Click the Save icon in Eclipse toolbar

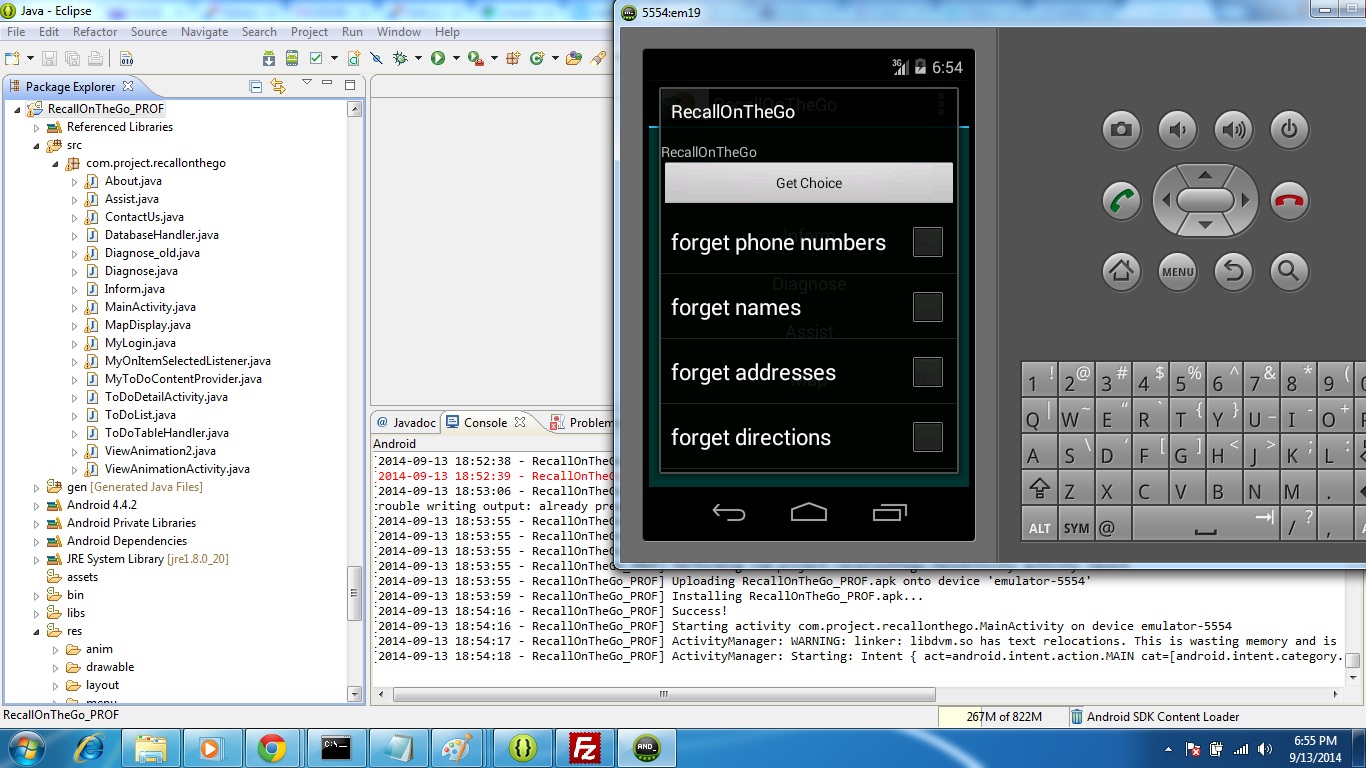point(49,58)
